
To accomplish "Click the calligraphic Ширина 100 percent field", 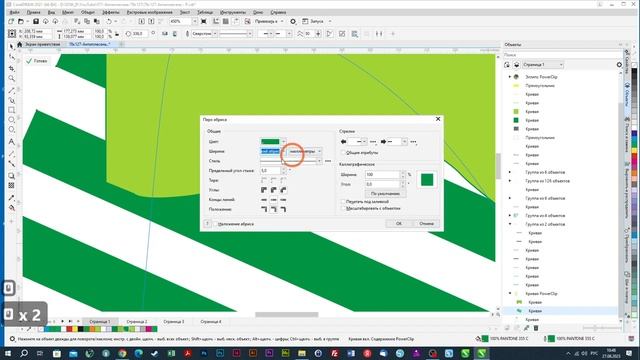I will point(382,175).
